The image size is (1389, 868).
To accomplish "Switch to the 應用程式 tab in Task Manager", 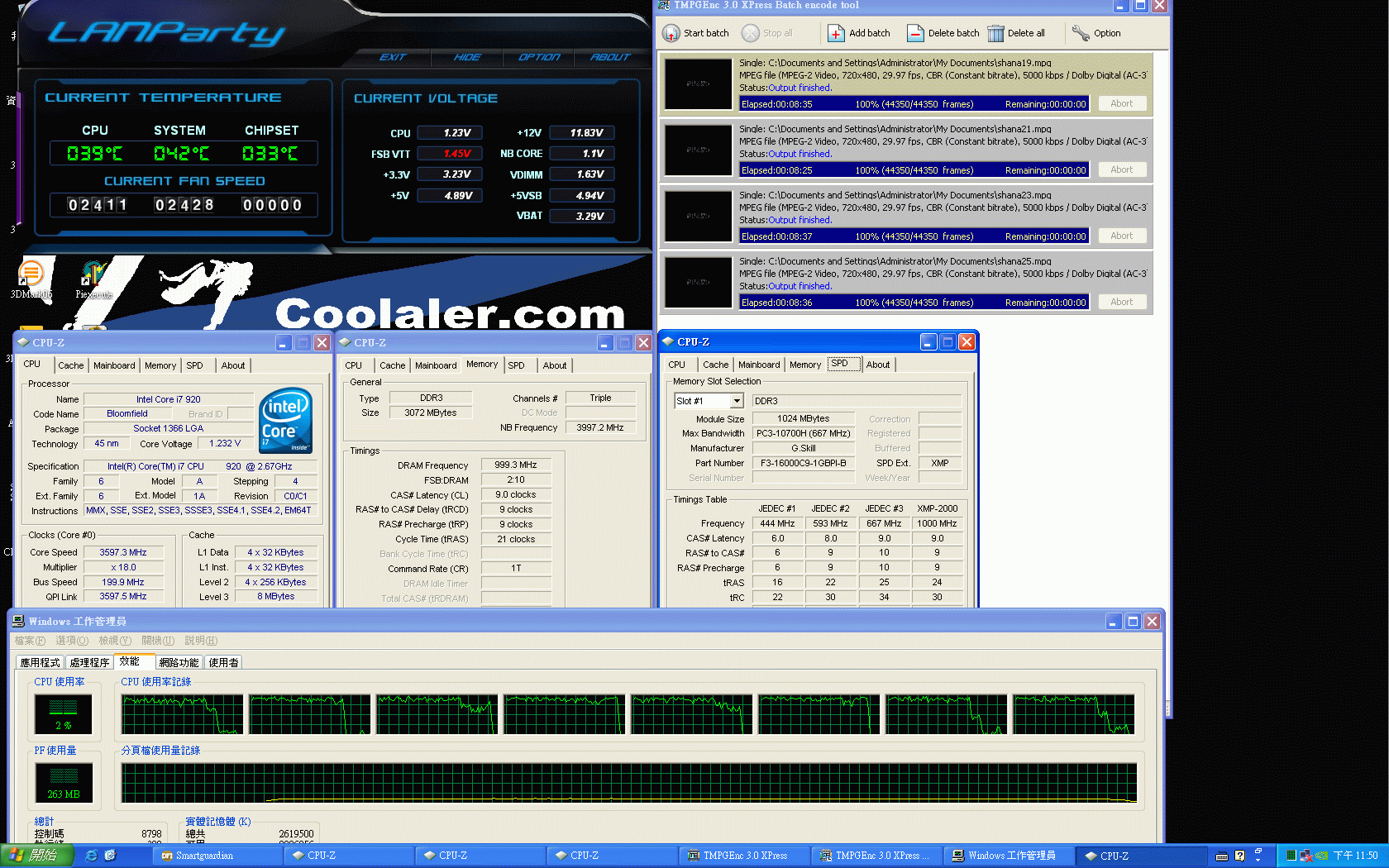I will tap(40, 663).
